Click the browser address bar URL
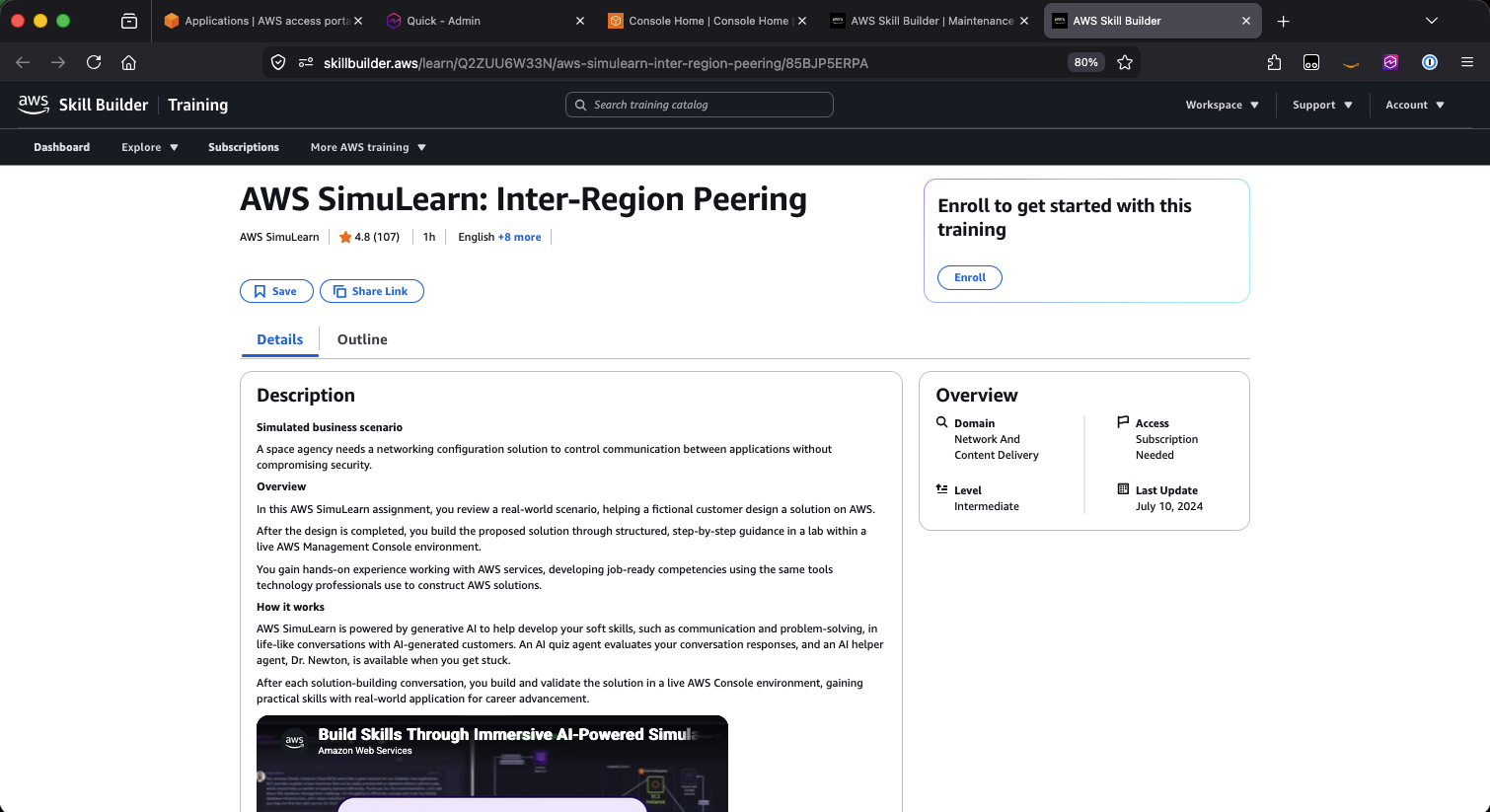Image resolution: width=1490 pixels, height=812 pixels. (x=596, y=63)
